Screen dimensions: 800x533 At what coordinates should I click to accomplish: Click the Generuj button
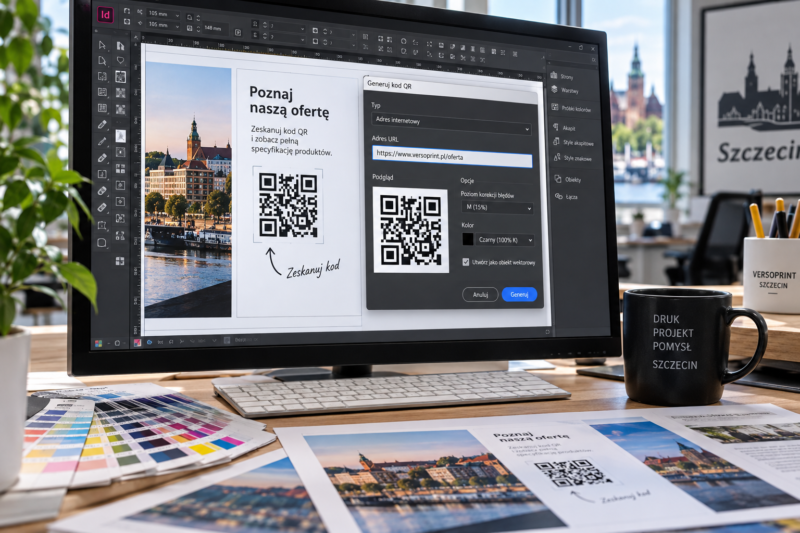pos(519,294)
